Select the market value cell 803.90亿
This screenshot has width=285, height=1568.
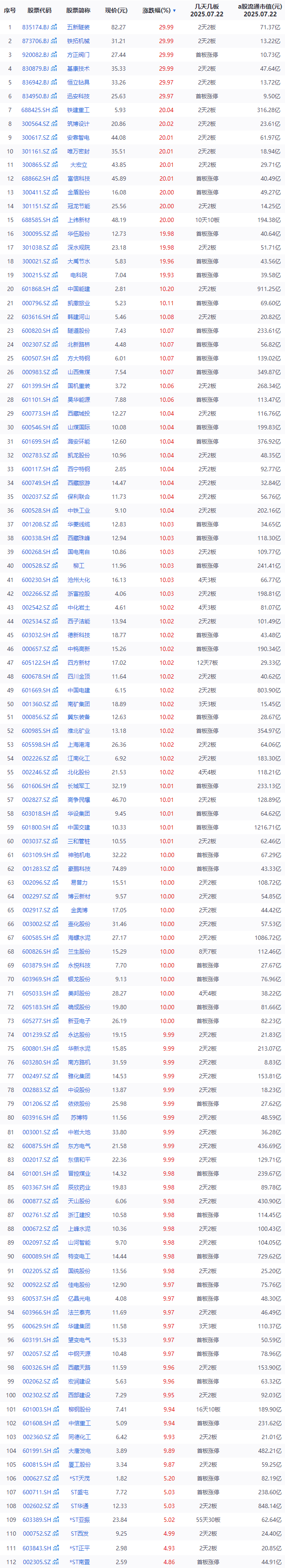269,690
